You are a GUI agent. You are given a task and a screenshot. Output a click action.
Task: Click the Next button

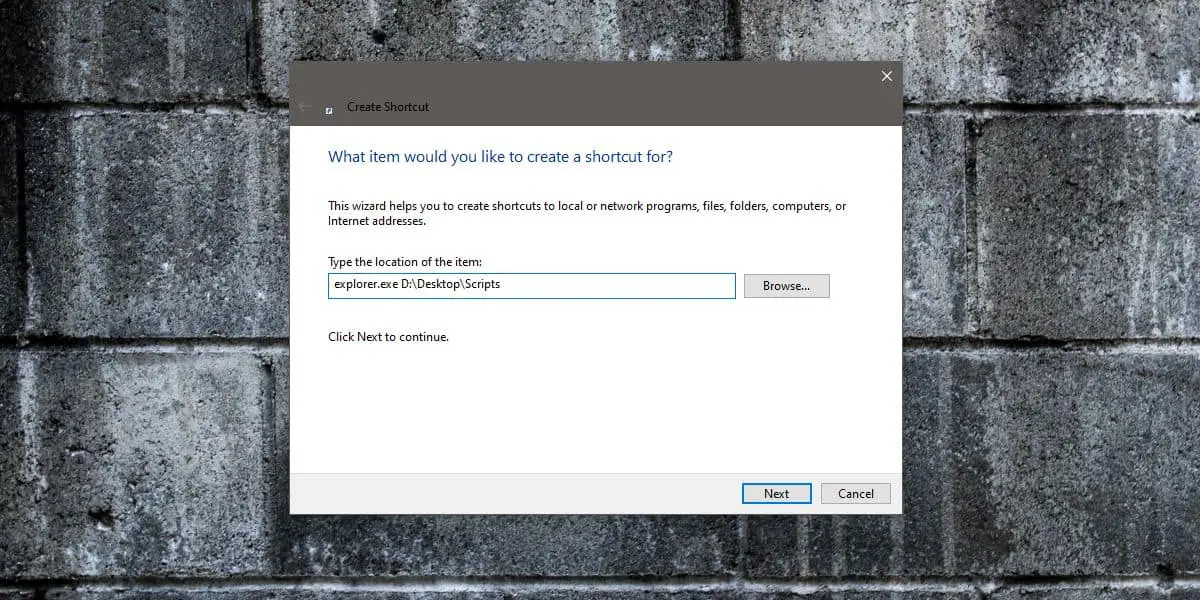(776, 493)
